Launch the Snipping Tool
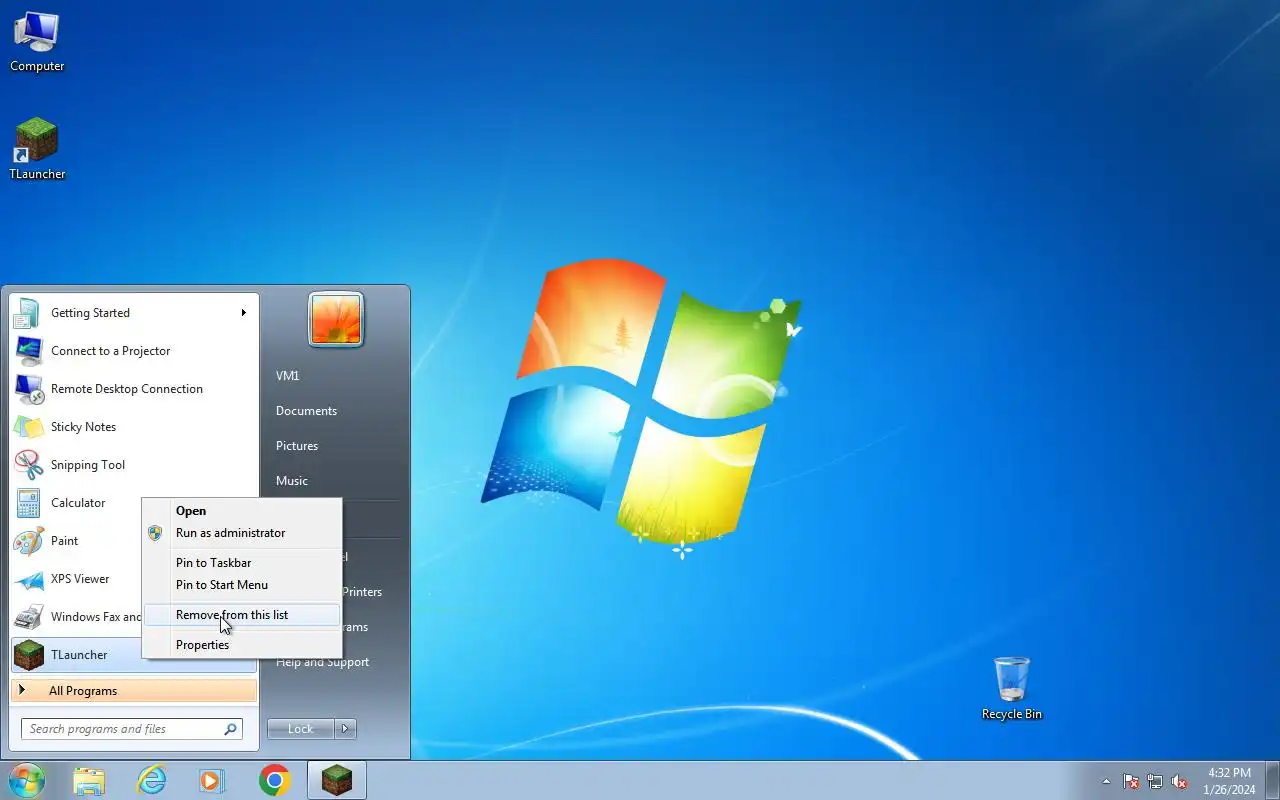 point(134,465)
